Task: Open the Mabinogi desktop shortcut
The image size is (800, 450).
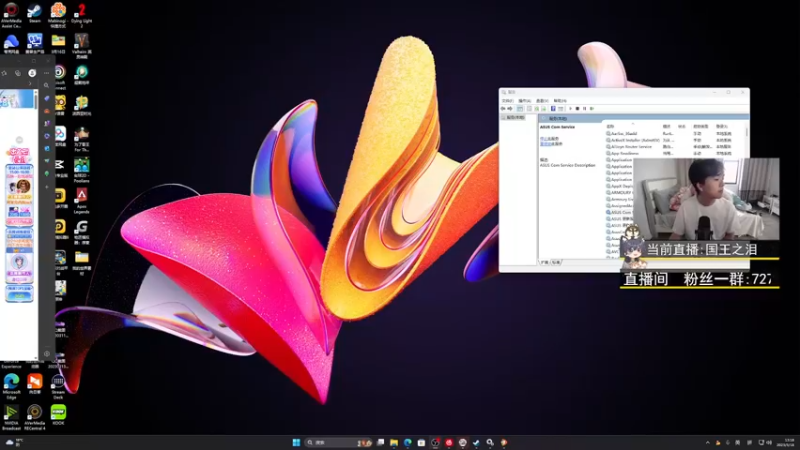Action: point(58,14)
